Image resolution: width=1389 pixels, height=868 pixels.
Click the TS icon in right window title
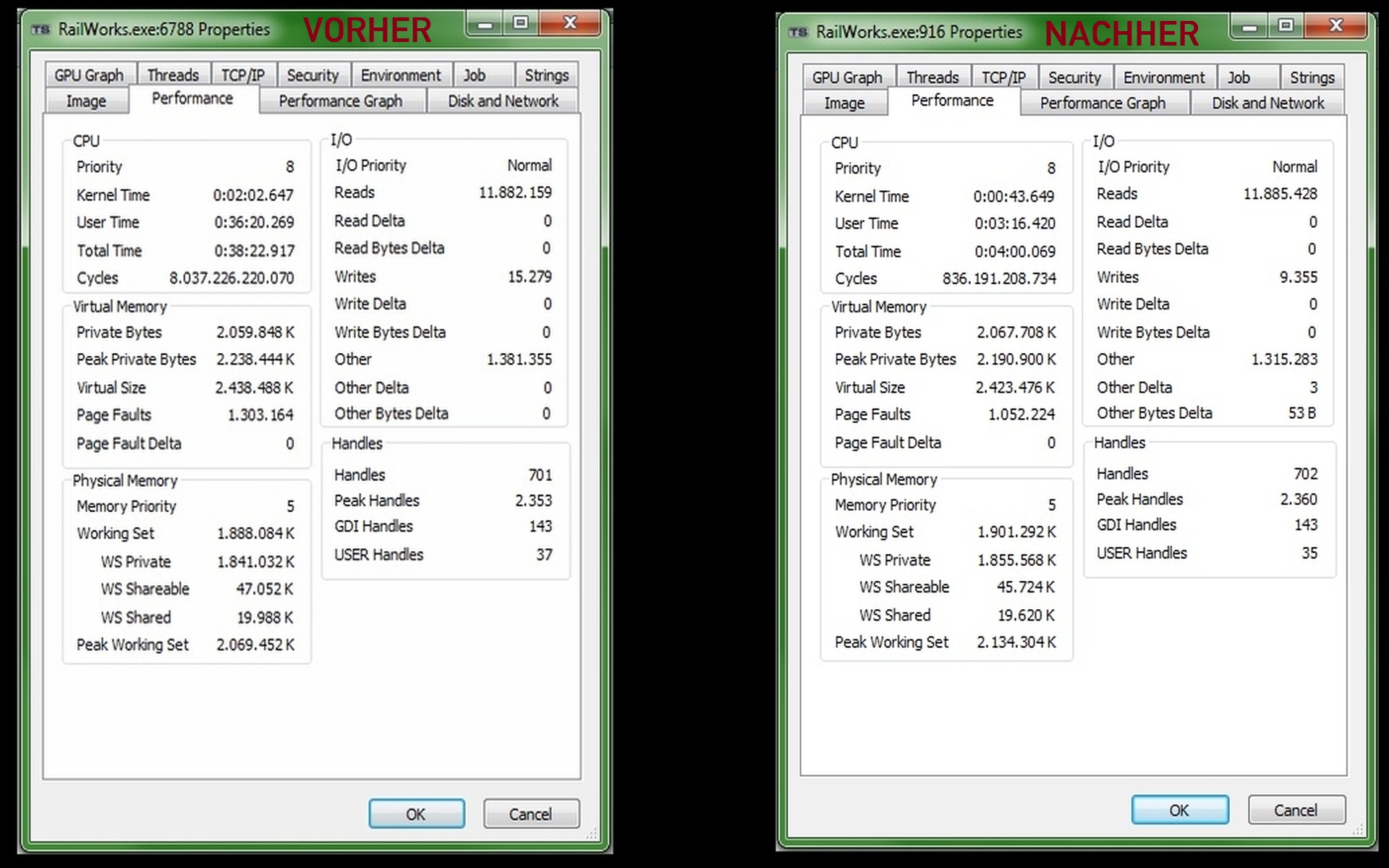click(x=798, y=33)
